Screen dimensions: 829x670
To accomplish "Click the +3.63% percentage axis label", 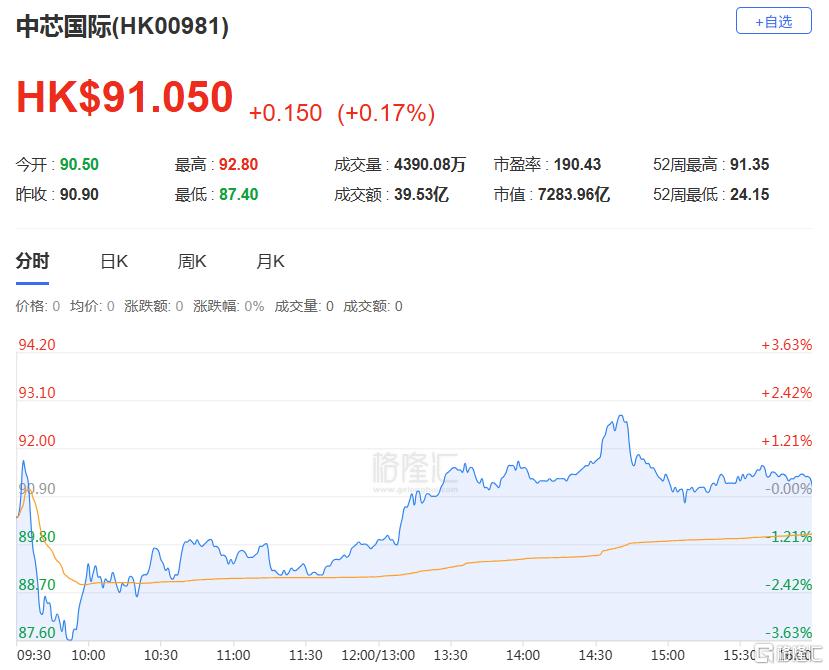I will point(786,345).
